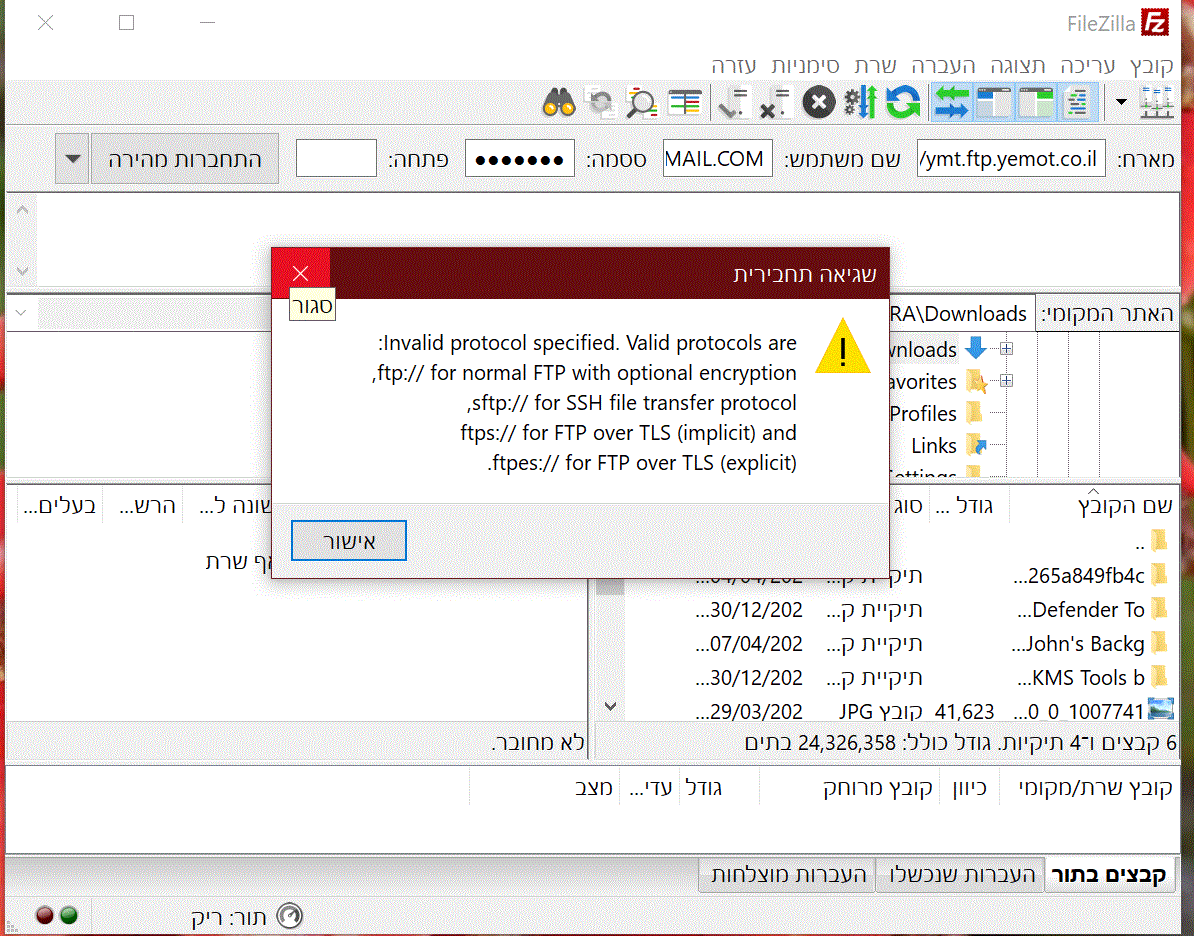This screenshot has height=936, width=1194.
Task: Click the local file list scrollbar down arrow
Action: point(610,706)
